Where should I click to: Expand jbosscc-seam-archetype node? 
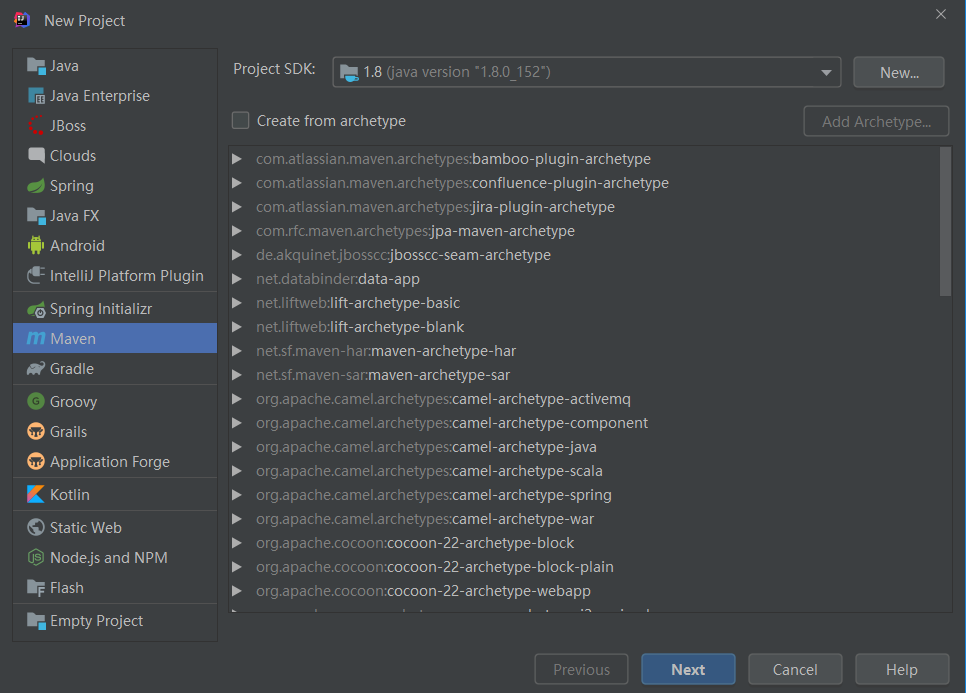237,255
